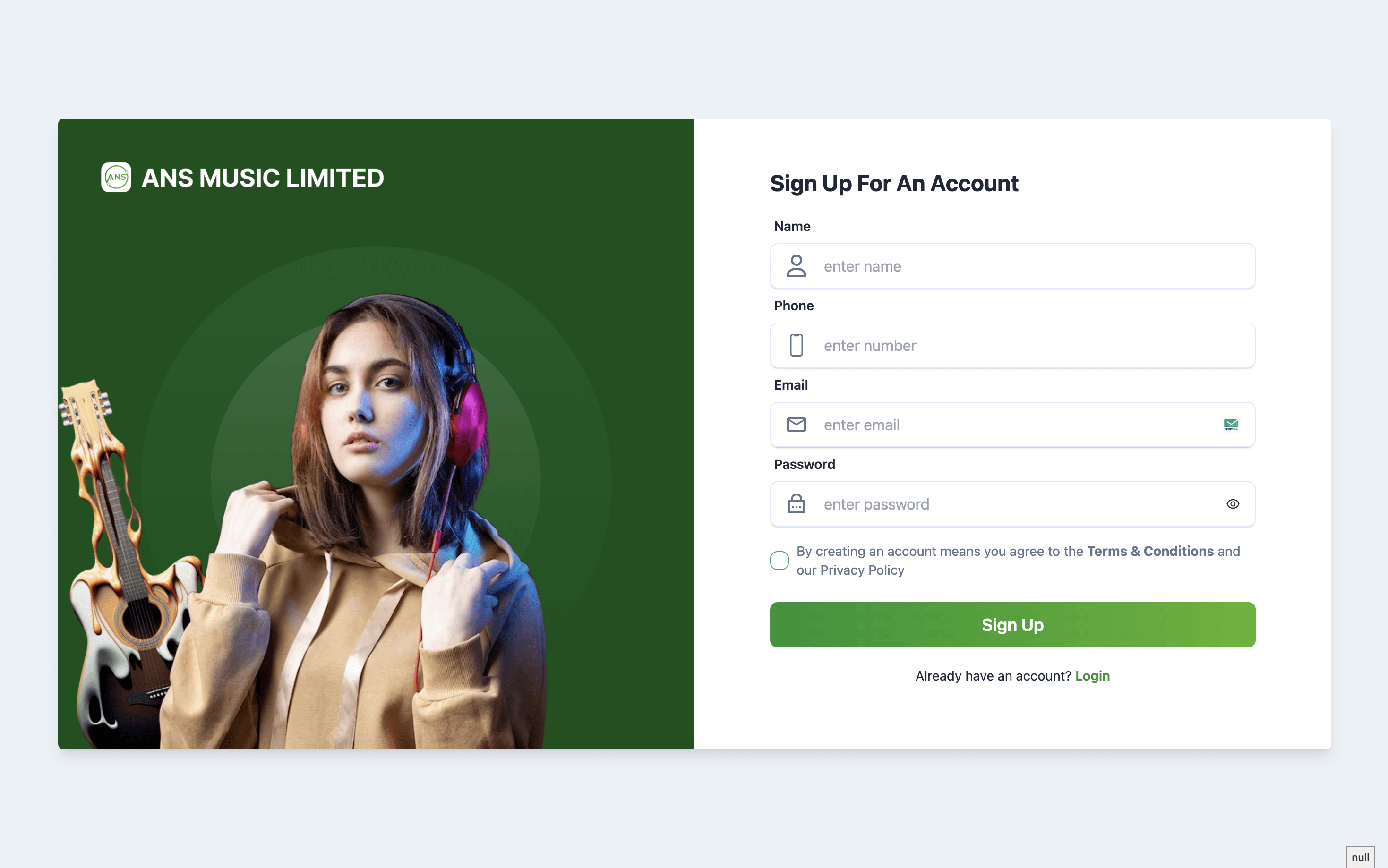
Task: Focus the enter email input field
Action: point(1012,424)
